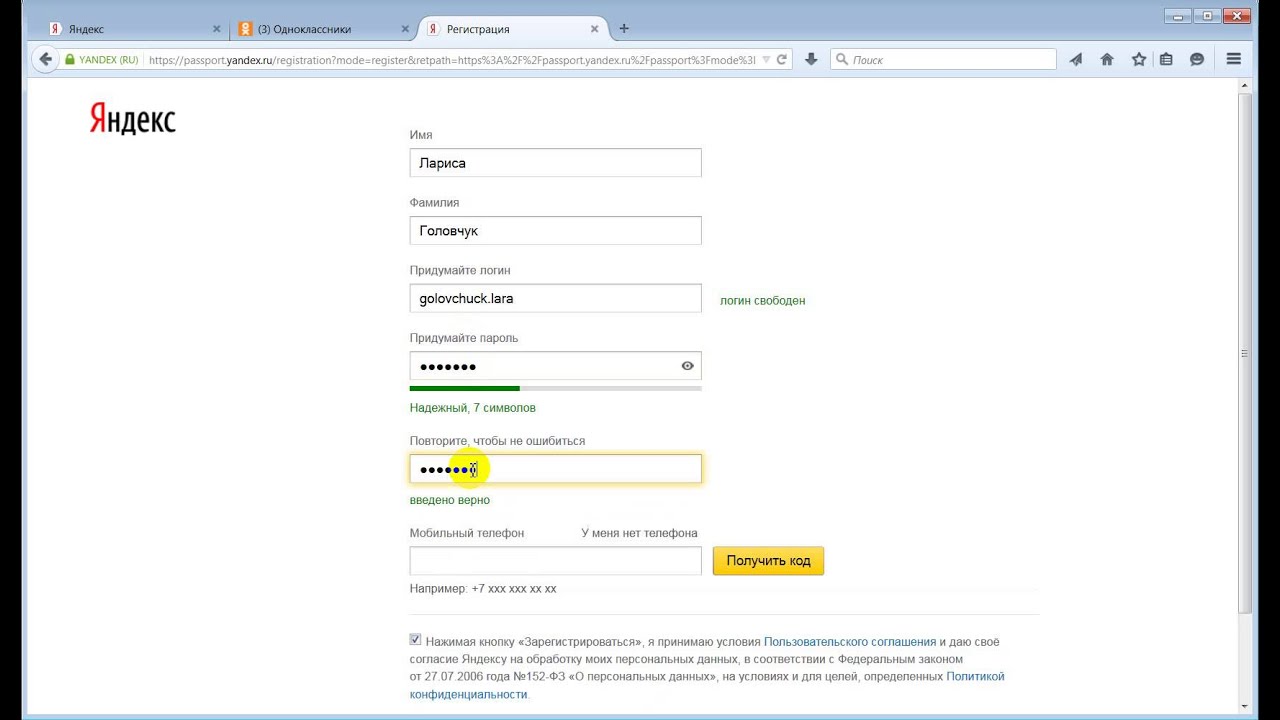Screen dimensions: 1280x720
Task: Close the Яндекс tab
Action: point(216,29)
